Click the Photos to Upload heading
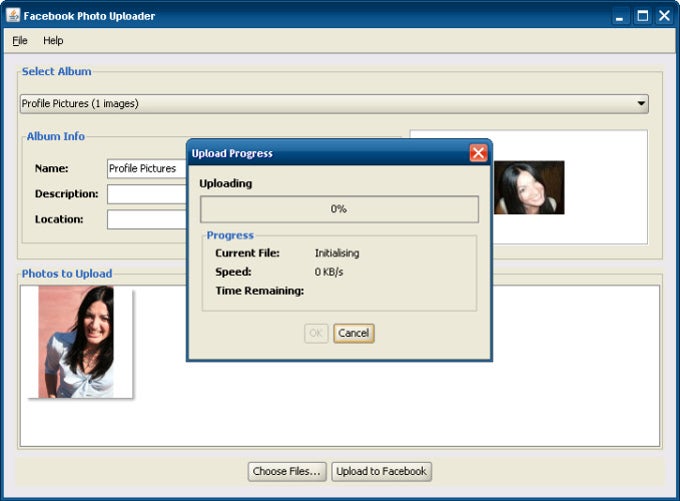 point(67,274)
